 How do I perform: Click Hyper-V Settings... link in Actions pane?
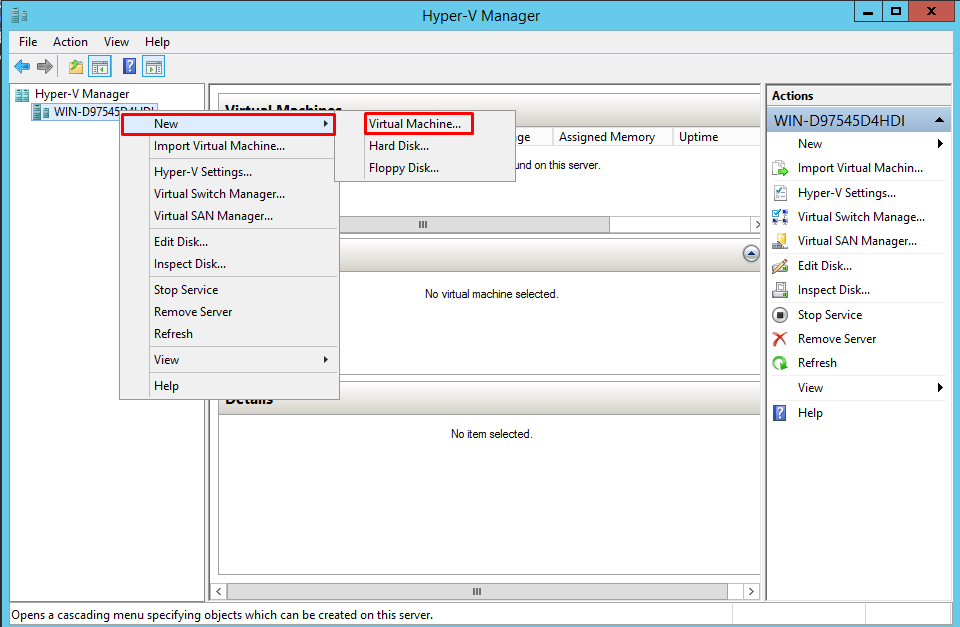coord(847,193)
